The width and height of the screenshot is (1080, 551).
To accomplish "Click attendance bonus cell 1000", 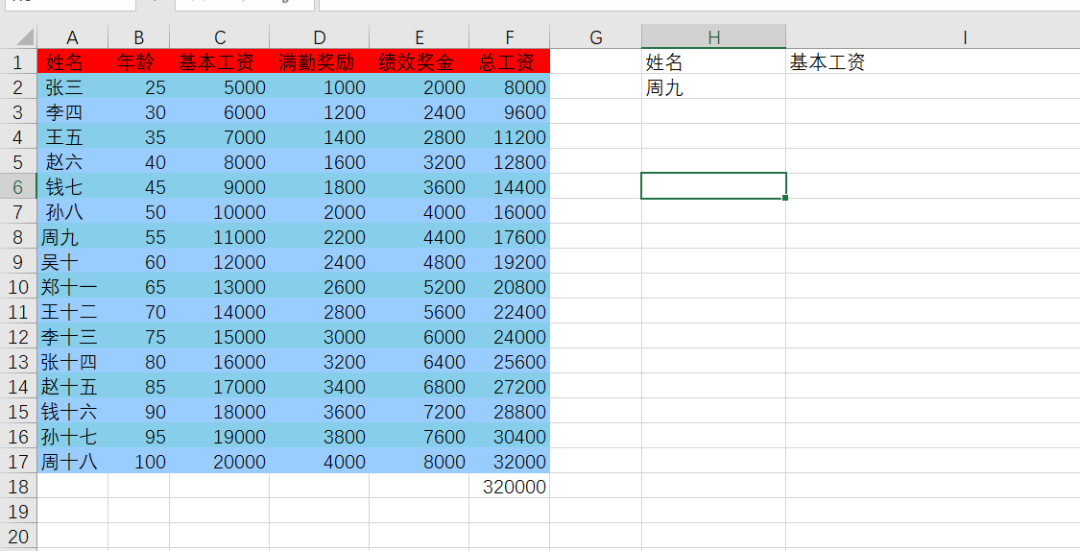I will [x=320, y=87].
